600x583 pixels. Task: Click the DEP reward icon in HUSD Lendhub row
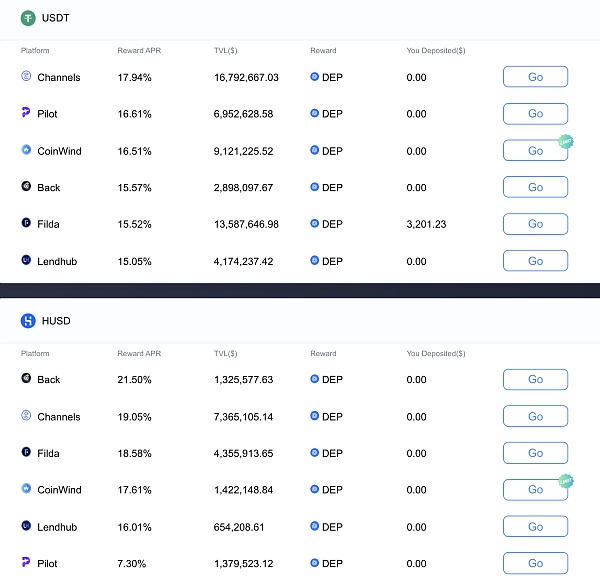[x=315, y=526]
